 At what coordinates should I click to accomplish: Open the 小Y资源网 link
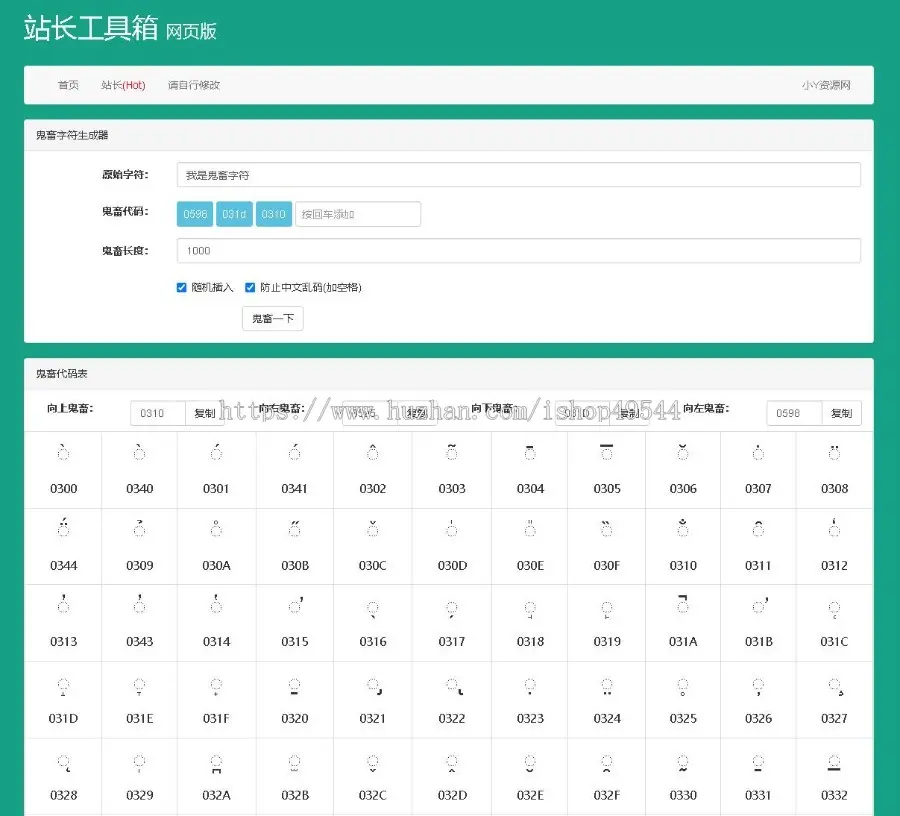826,85
